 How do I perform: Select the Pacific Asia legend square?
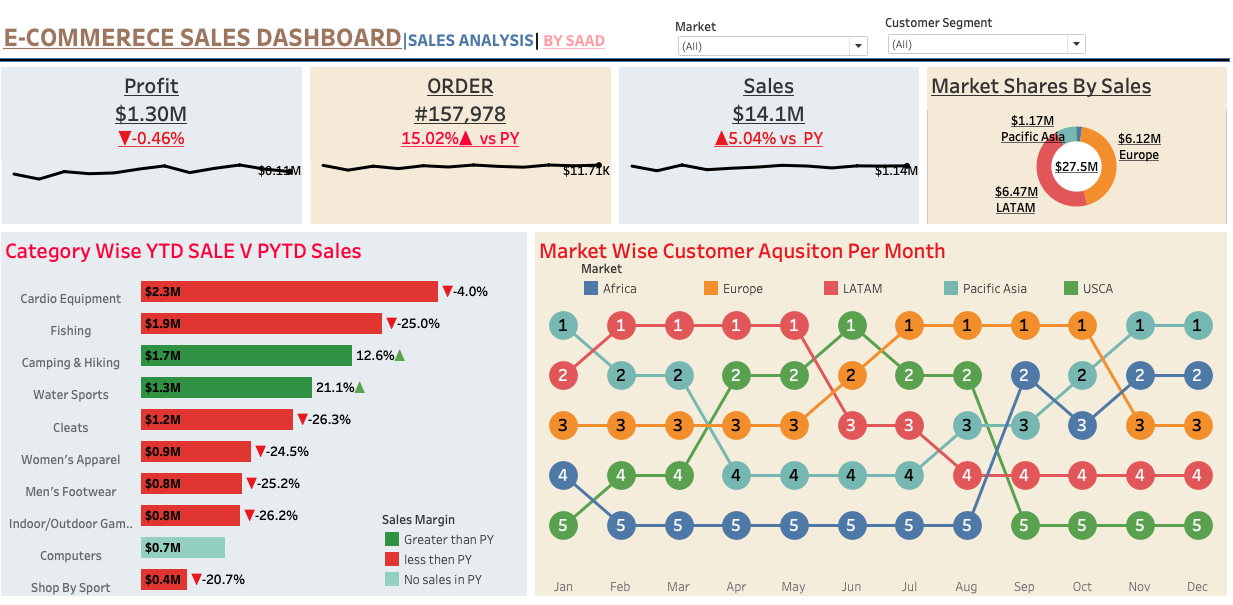coord(951,288)
